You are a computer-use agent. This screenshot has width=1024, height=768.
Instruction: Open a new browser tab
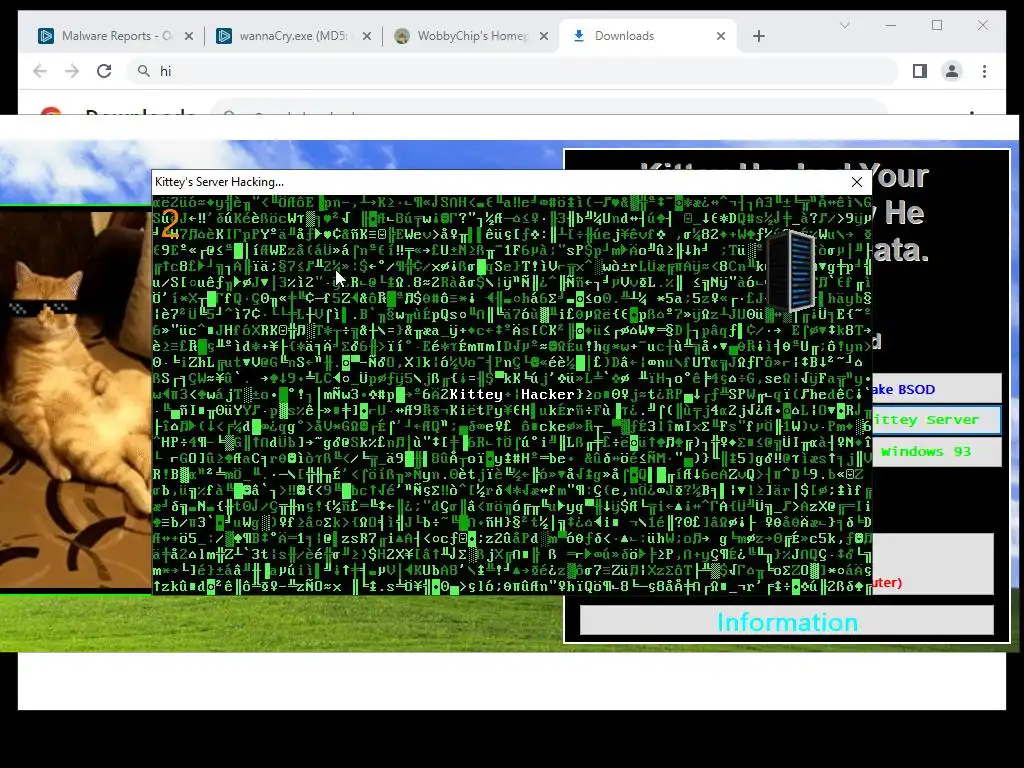(x=758, y=36)
